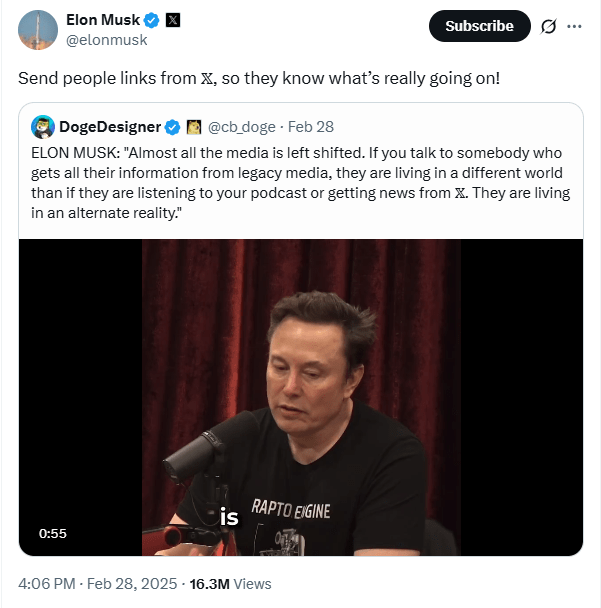Click the 4:06 PM · Feb 28, 2025 timestamp
Screen dimensions: 601x608
click(97, 583)
